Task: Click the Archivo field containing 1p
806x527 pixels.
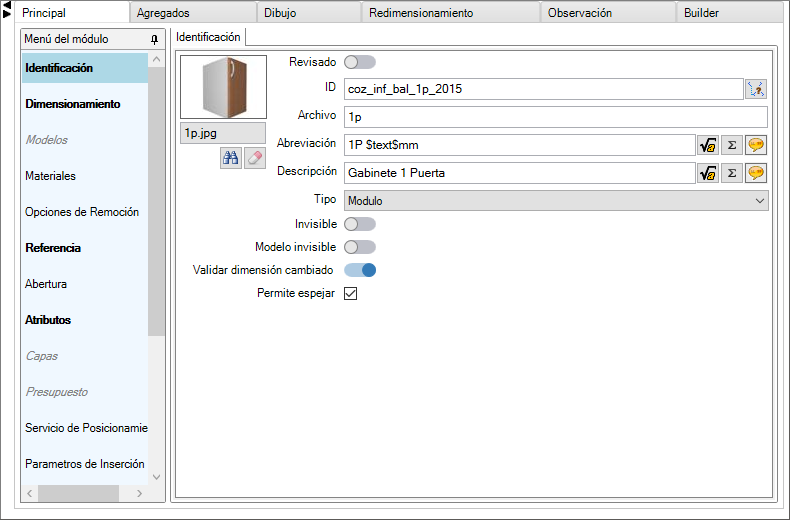Action: coord(556,117)
